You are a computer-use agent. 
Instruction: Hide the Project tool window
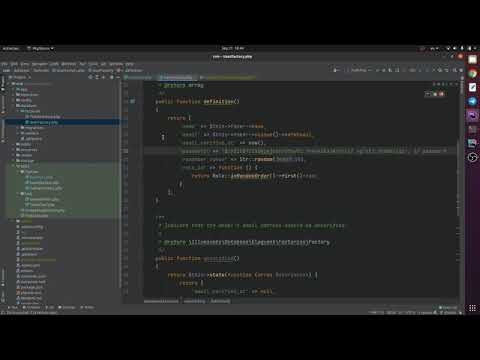click(x=118, y=77)
